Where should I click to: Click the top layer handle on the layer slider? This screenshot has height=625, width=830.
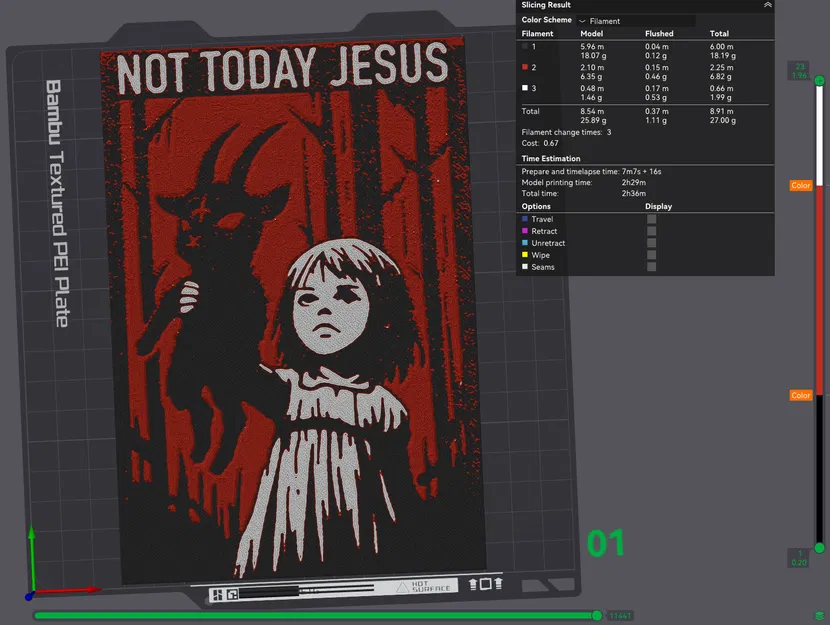[x=819, y=80]
